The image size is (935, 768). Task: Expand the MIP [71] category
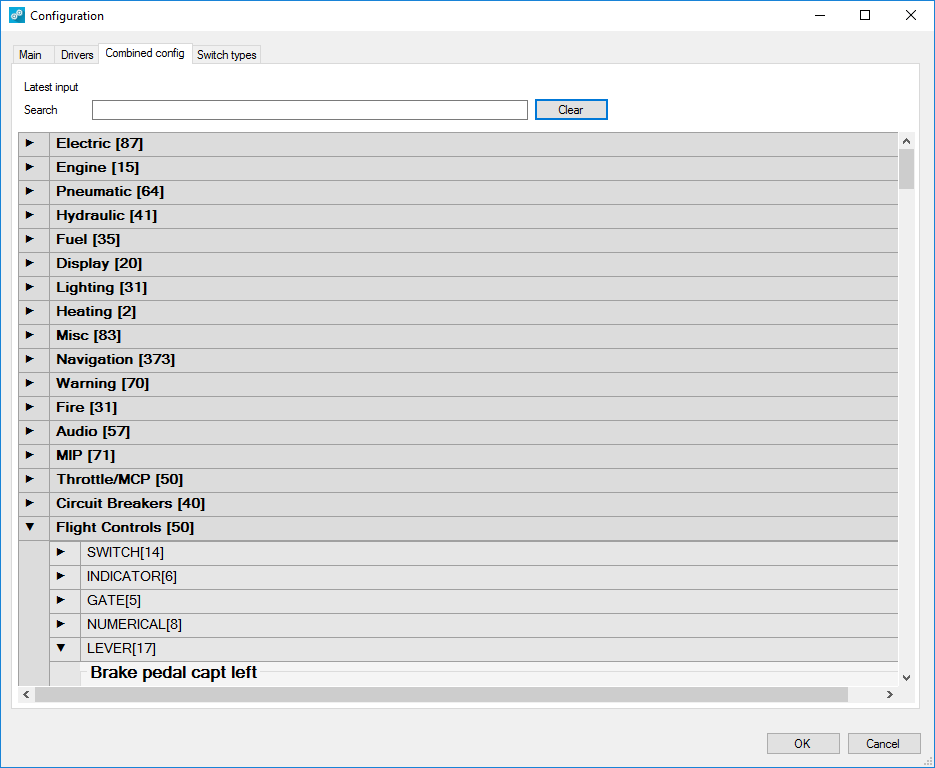(x=30, y=455)
